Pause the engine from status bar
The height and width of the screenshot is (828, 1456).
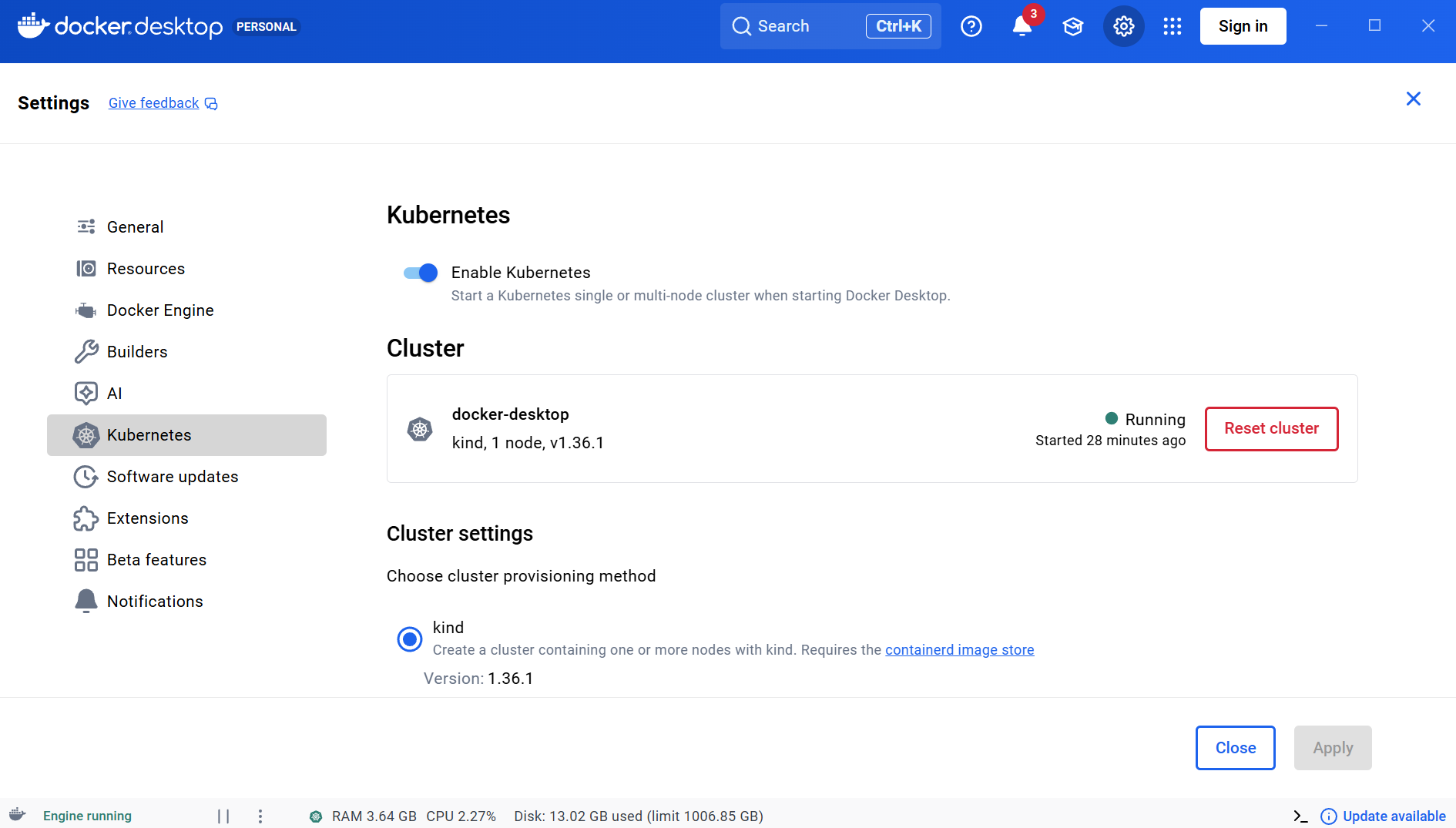pyautogui.click(x=223, y=816)
